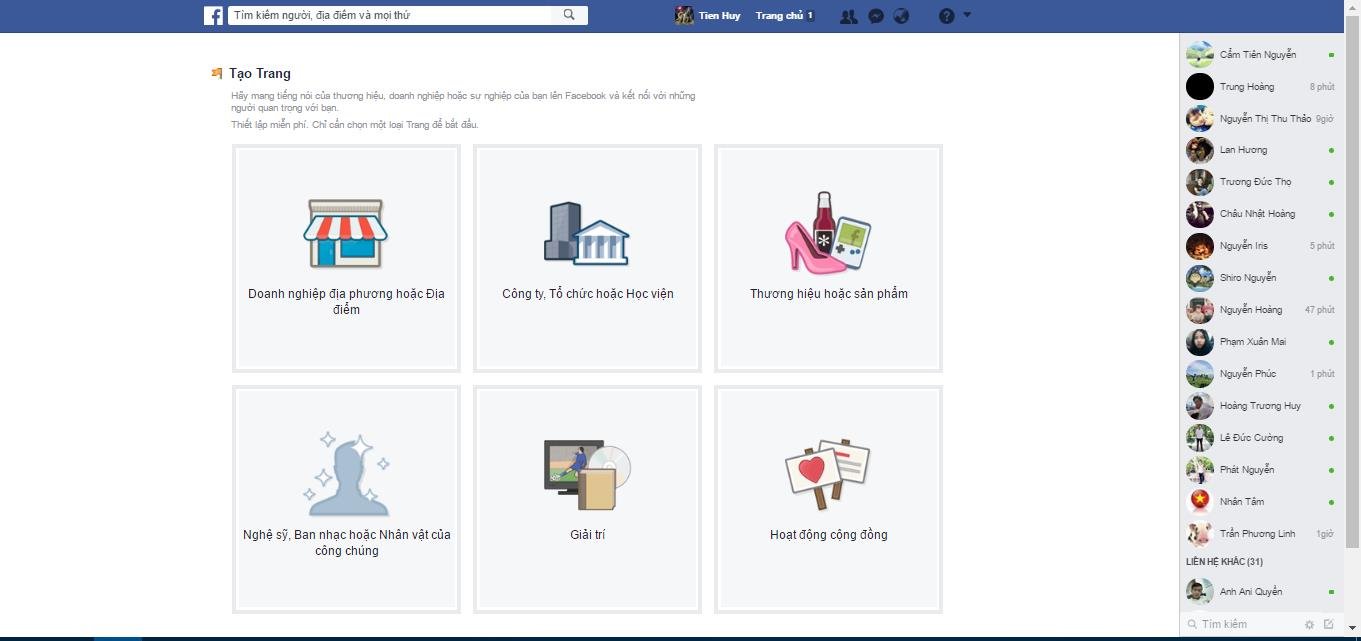Image resolution: width=1361 pixels, height=641 pixels.
Task: Open the Messenger messages icon
Action: 875,16
